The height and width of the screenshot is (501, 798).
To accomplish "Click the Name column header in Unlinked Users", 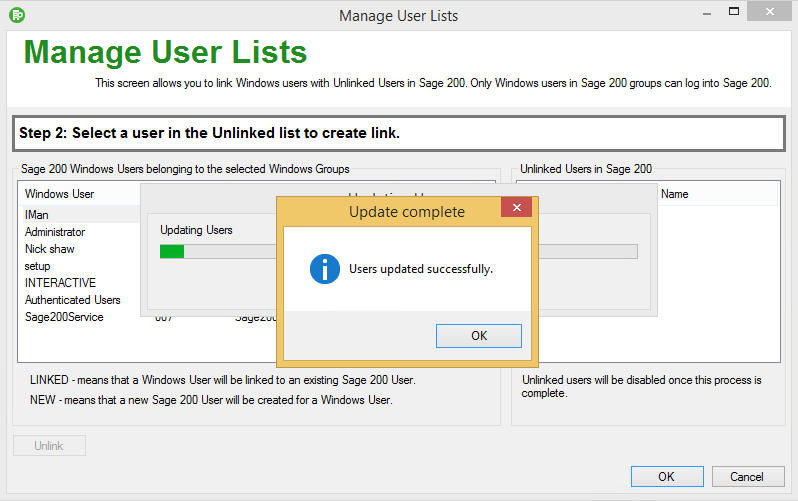I will point(675,194).
